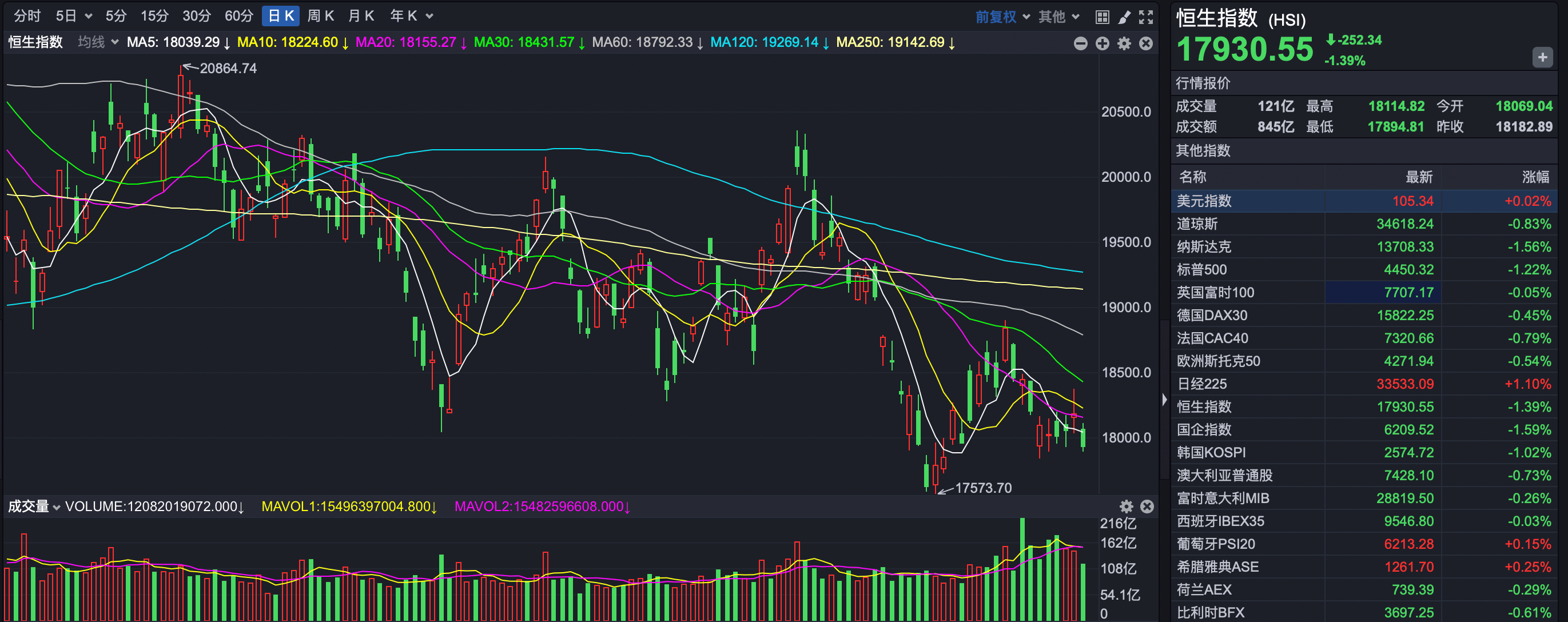This screenshot has height=622, width=1568.
Task: Remove the 均线 indicator overlay
Action: click(x=1145, y=43)
